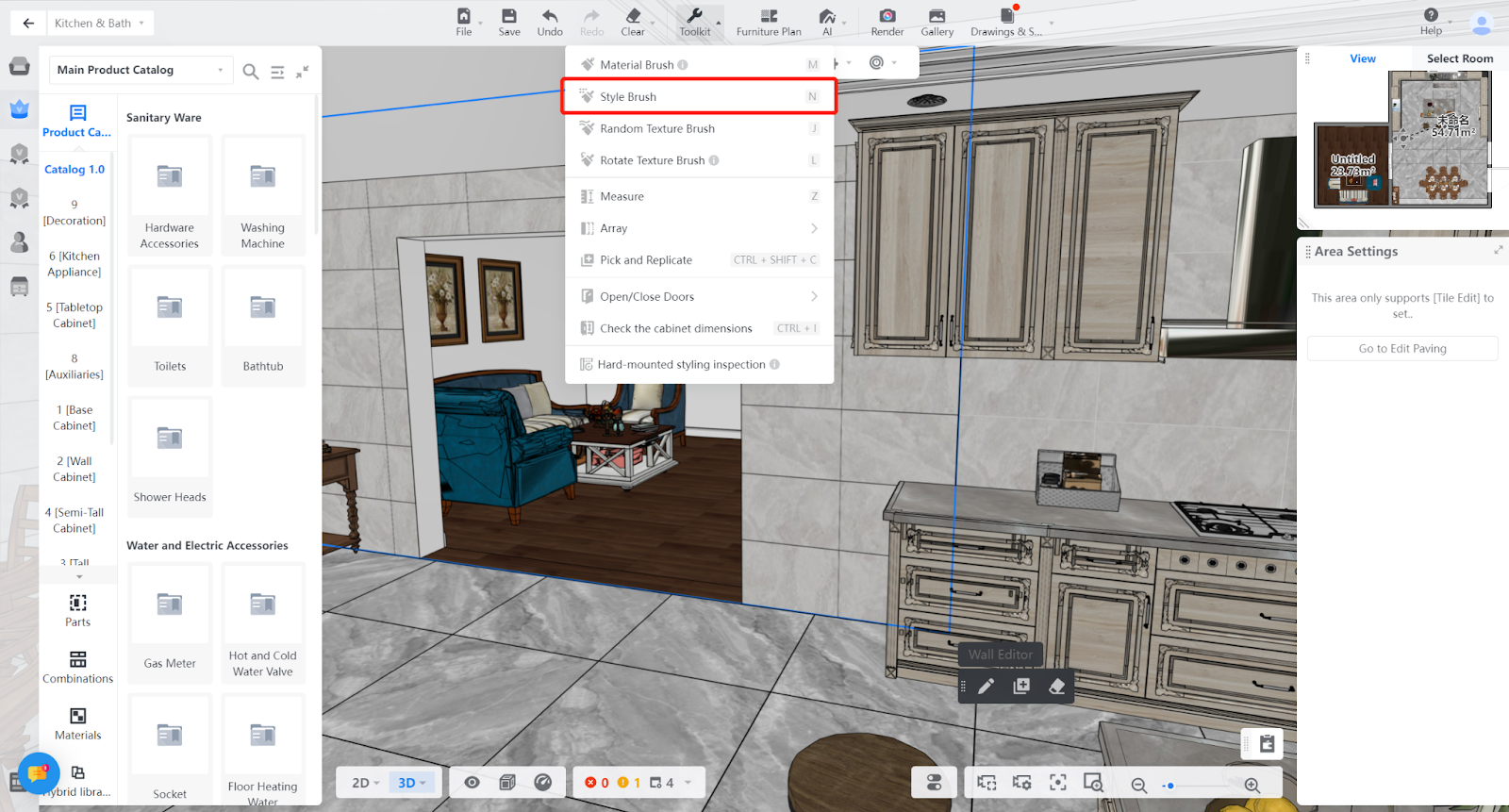Collapse the catalog panel with arrows icon
Screen dimensions: 1509x812
(303, 72)
